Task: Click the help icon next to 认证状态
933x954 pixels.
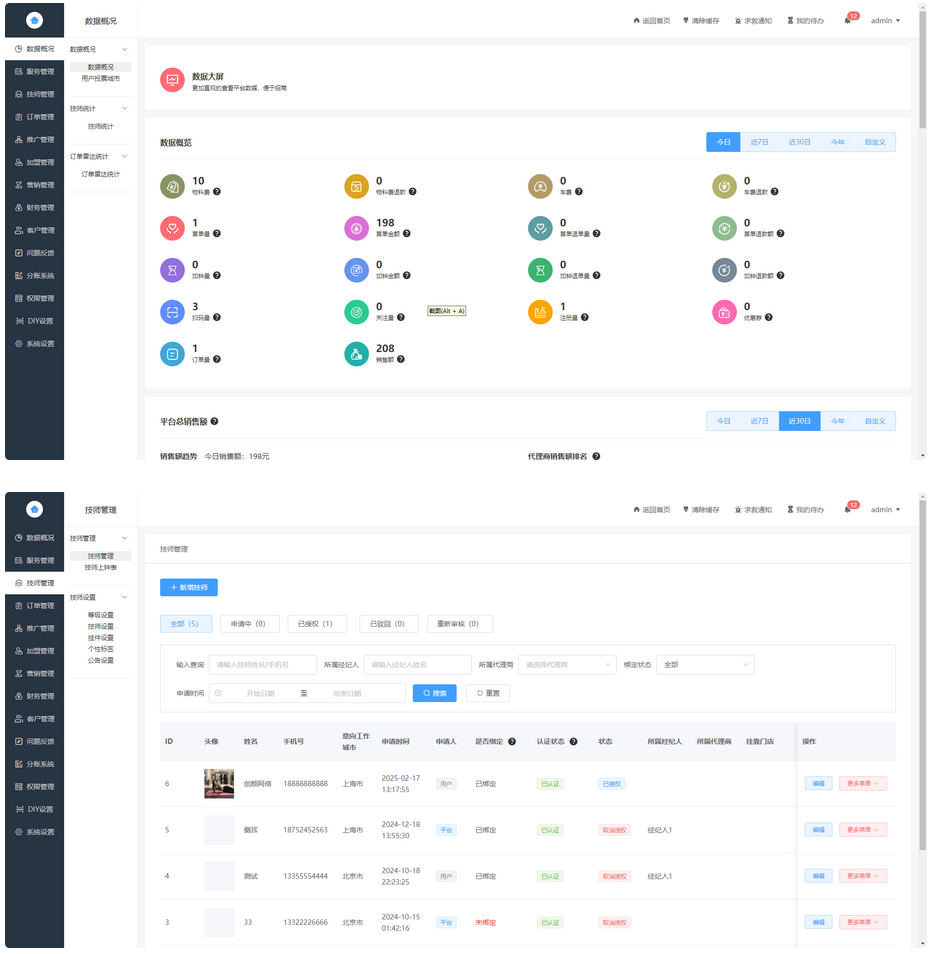Action: coord(574,742)
